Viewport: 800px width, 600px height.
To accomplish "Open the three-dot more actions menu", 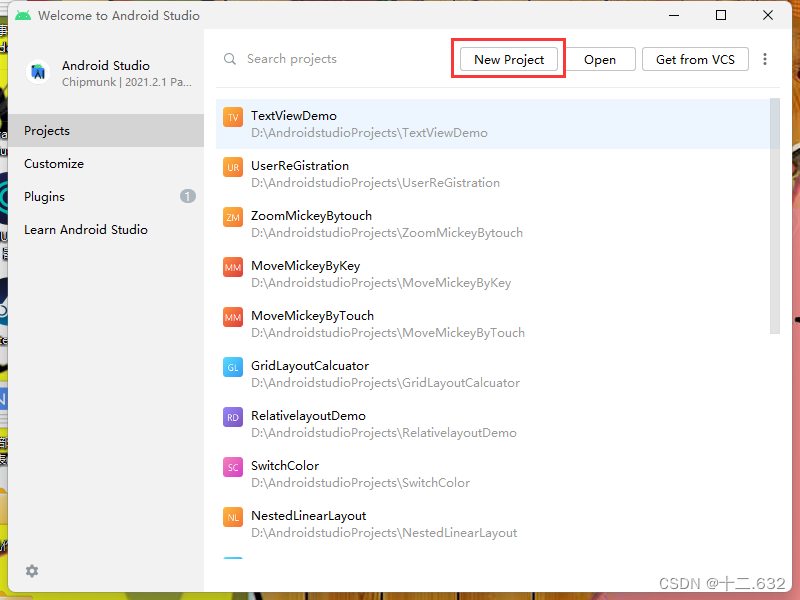I will [x=764, y=59].
